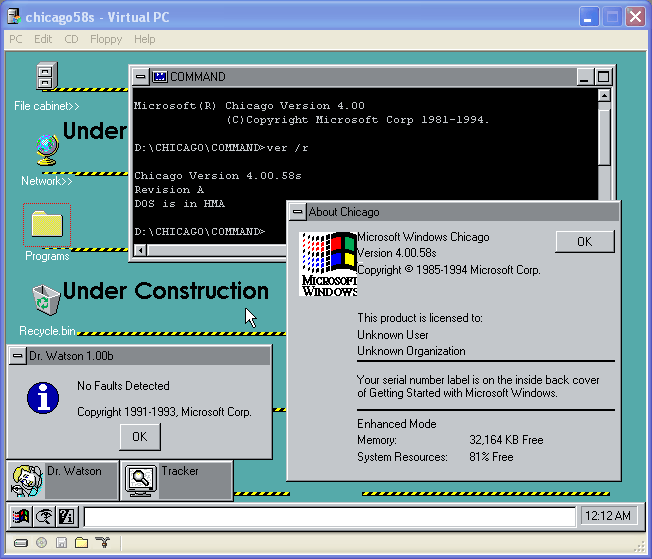Click 'Revision A' line in COMMAND
Image resolution: width=652 pixels, height=559 pixels.
[x=169, y=190]
